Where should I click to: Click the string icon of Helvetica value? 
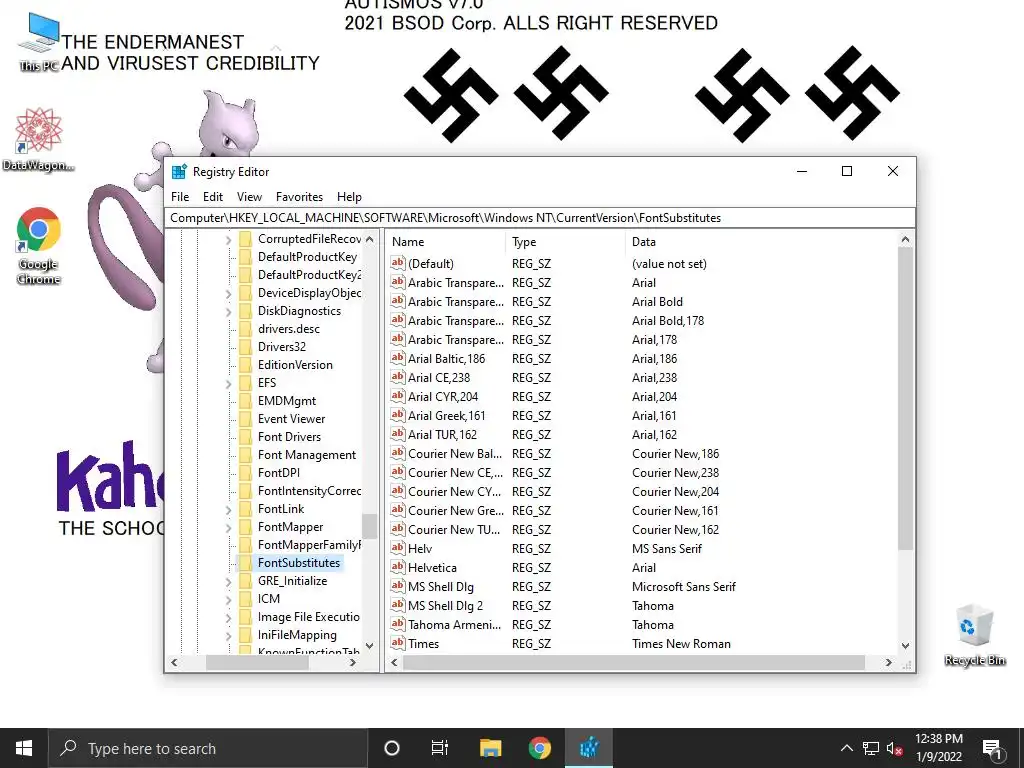tap(398, 567)
